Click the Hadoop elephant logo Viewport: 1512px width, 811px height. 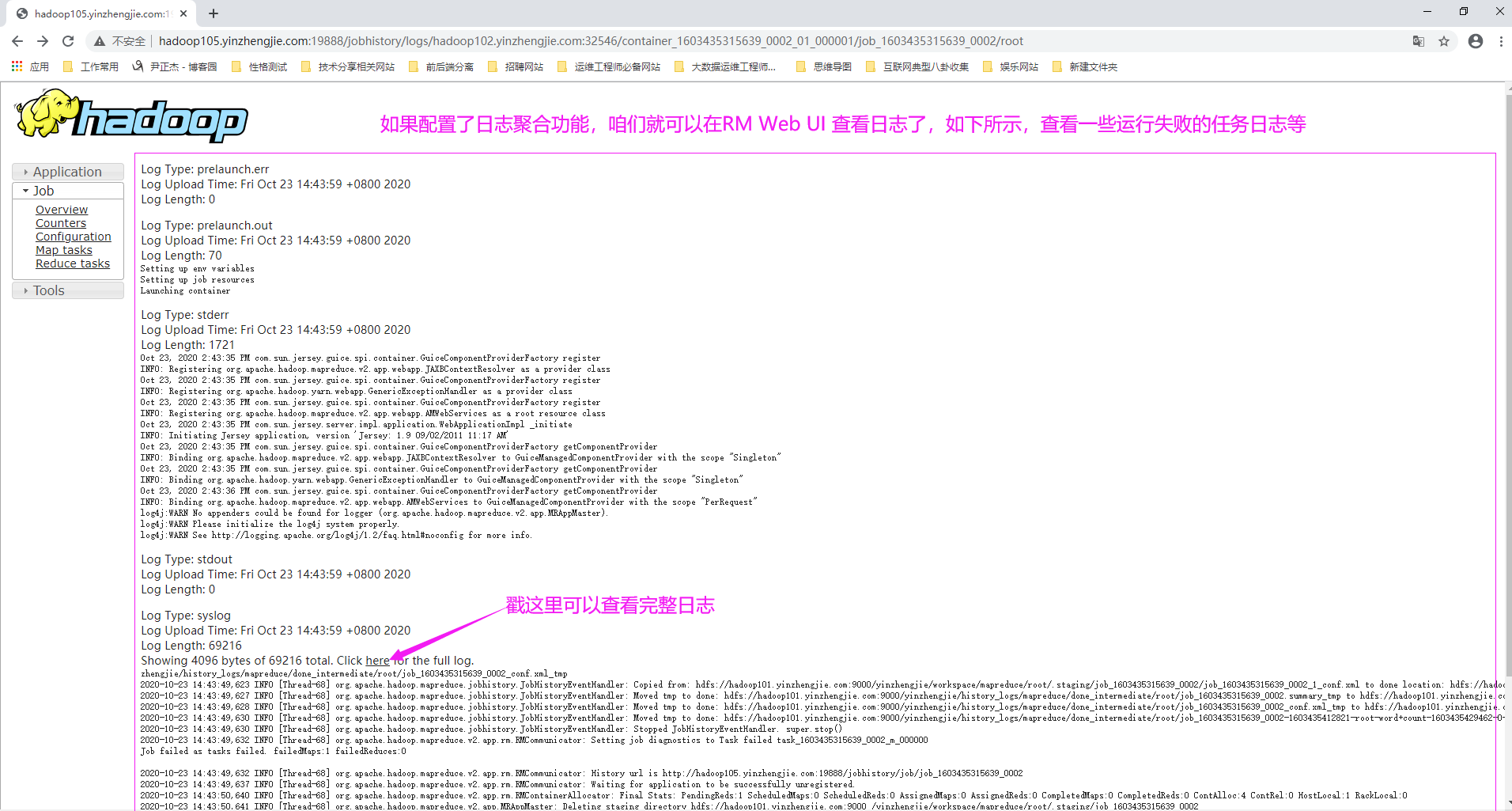click(130, 116)
